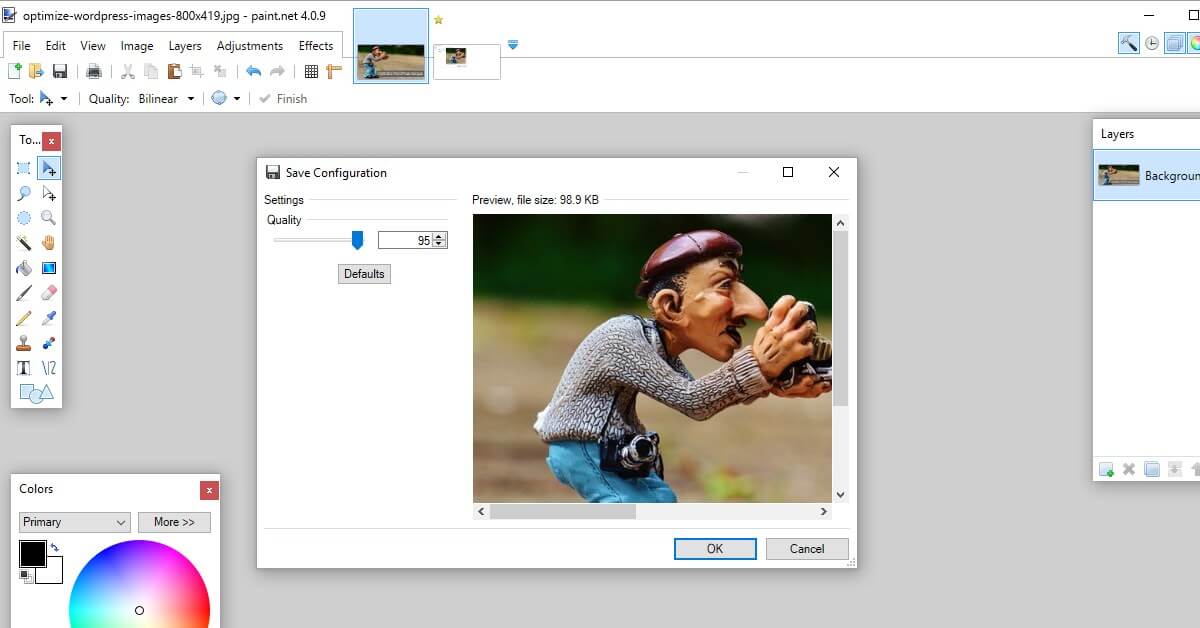Select the active image thumbnail tab
Screen dimensions: 1200x628
[391, 46]
